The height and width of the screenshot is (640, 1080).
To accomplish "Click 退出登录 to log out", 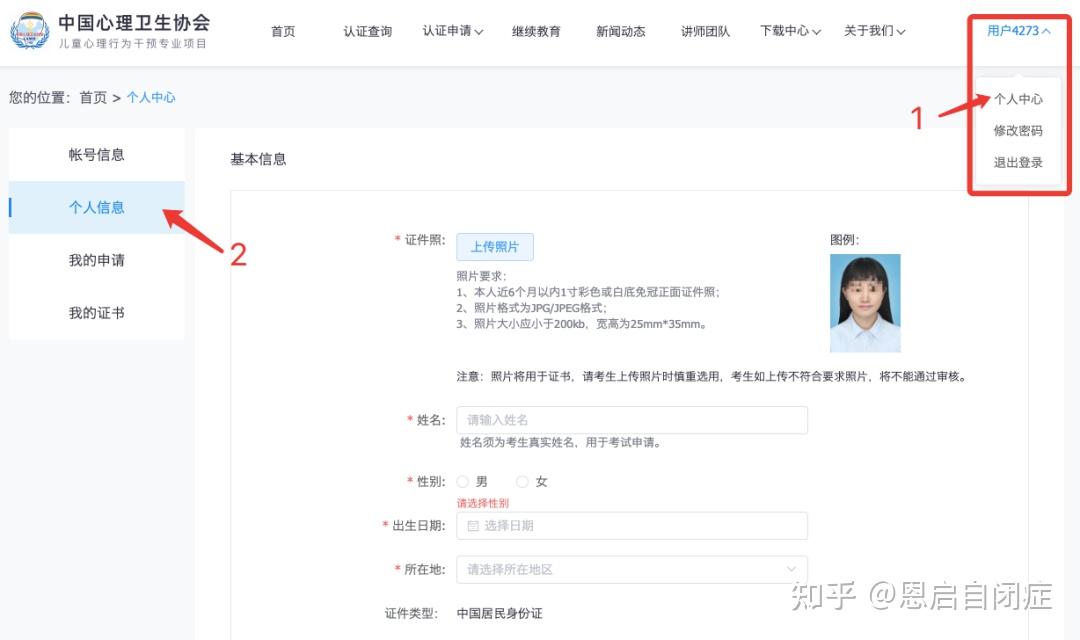I will 1019,160.
